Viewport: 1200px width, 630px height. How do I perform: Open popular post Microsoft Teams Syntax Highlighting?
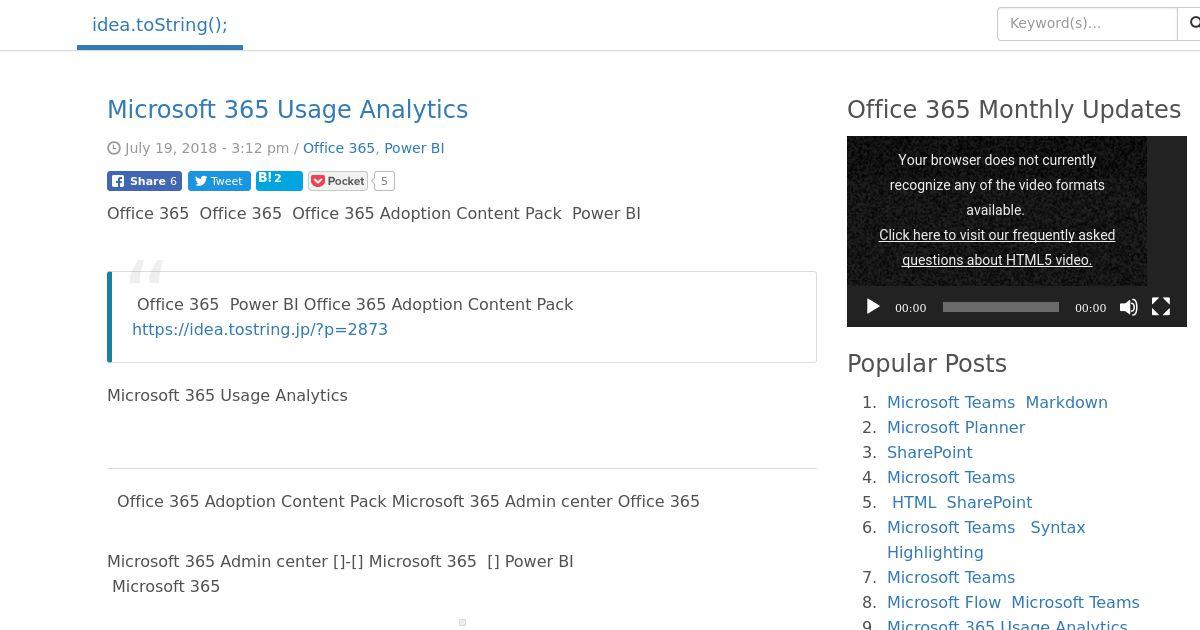(x=986, y=539)
